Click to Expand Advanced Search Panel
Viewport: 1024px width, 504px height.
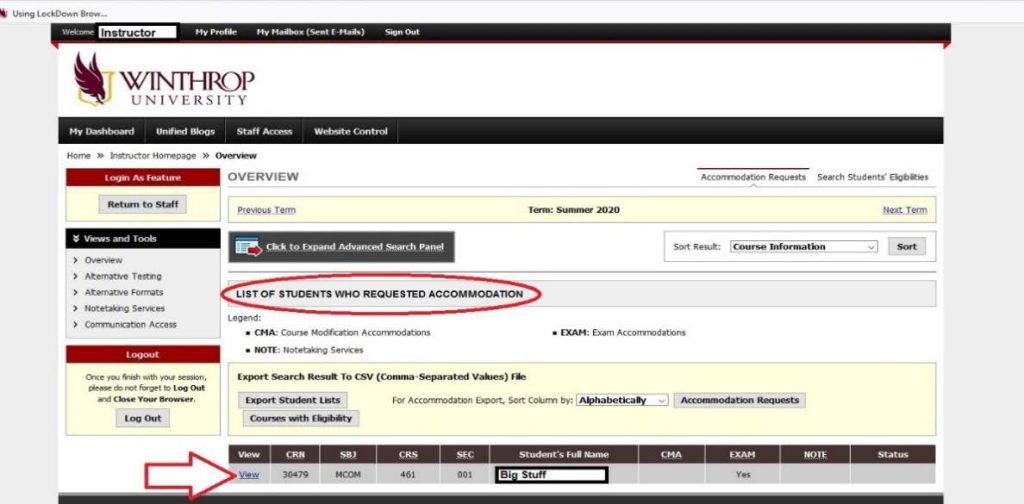coord(355,247)
